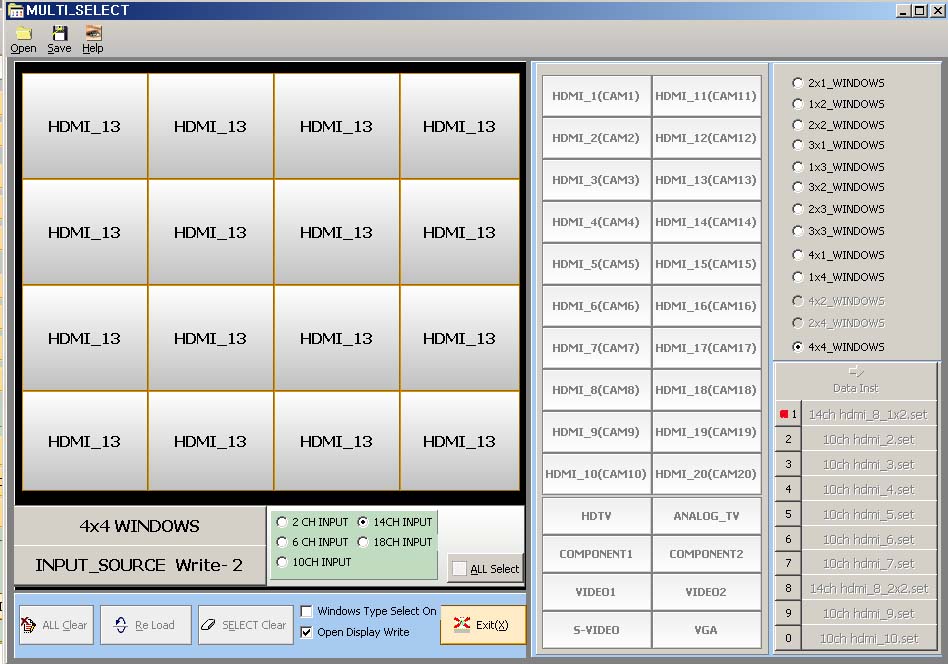Select source HDMI_11(CAM11)

coord(706,96)
